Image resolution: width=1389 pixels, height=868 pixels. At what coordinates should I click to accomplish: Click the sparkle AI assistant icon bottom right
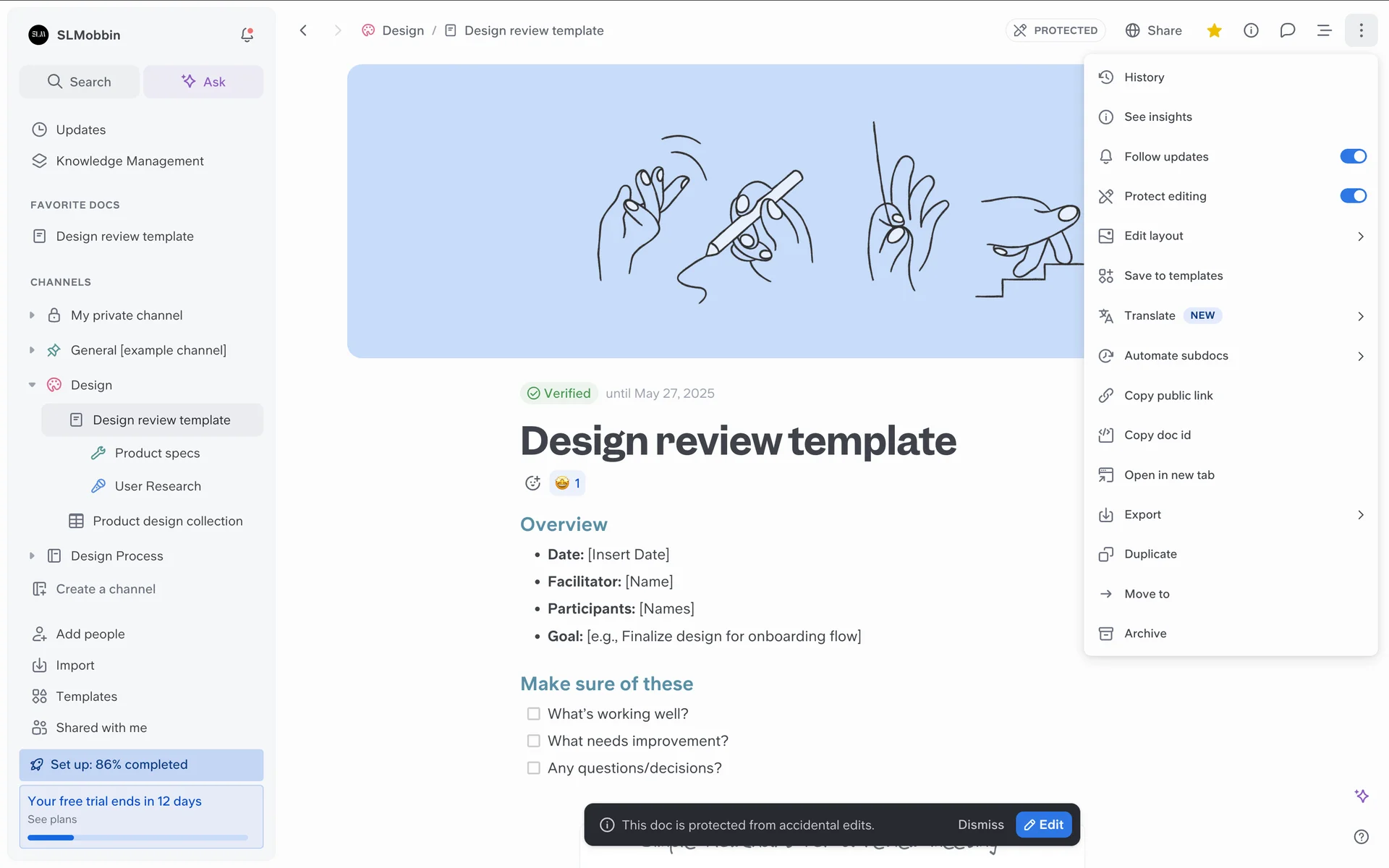(1361, 796)
